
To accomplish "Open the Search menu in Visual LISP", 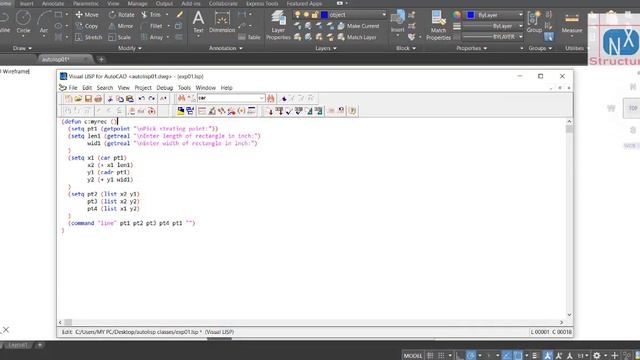I will tap(104, 88).
